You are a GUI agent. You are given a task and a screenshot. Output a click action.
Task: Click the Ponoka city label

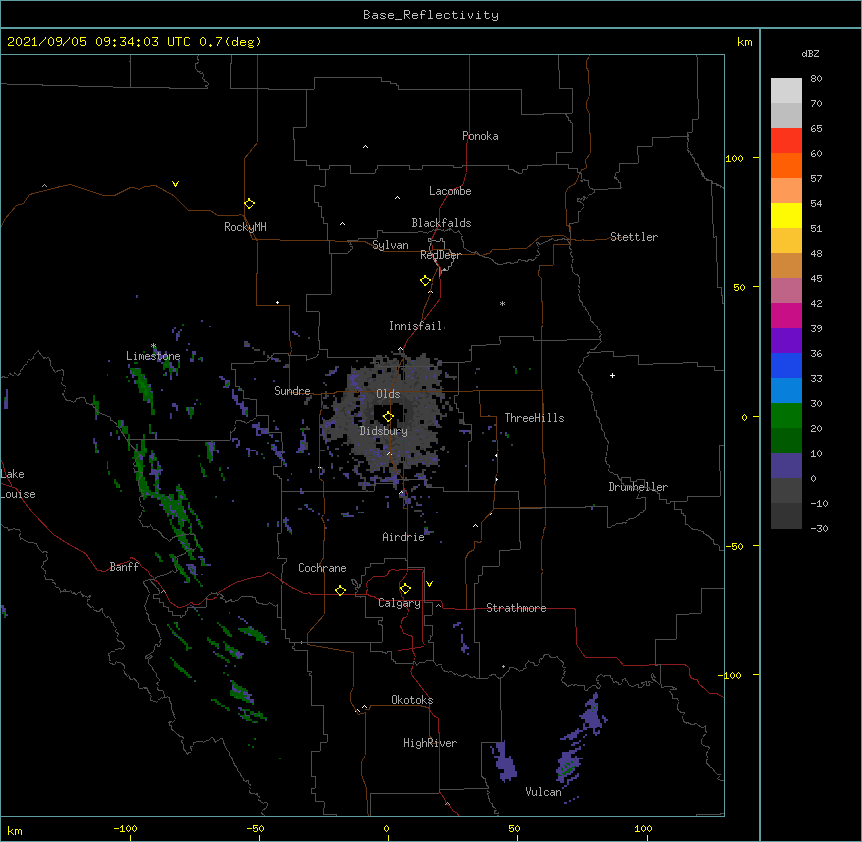click(x=480, y=136)
